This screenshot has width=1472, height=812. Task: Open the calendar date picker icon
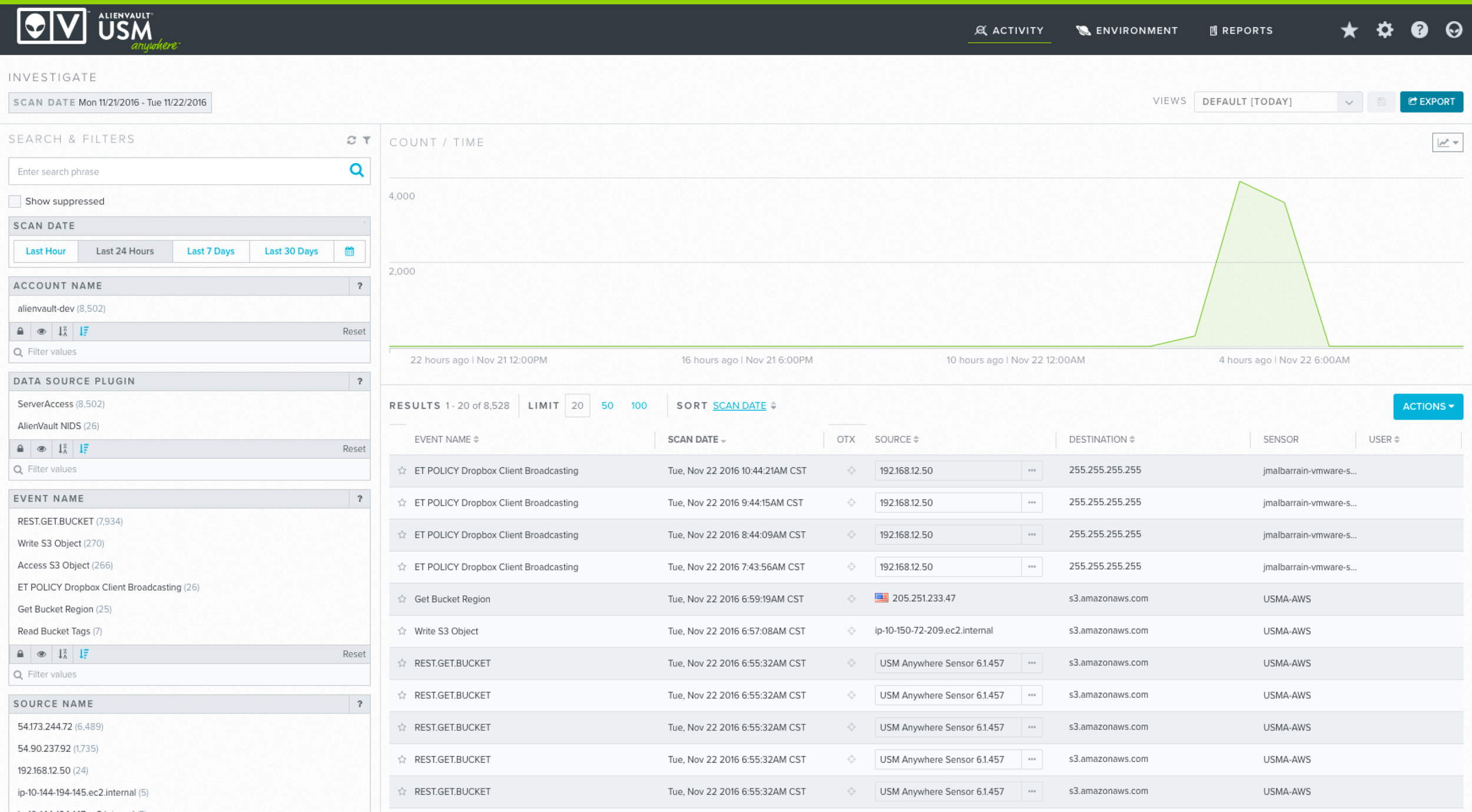[349, 251]
